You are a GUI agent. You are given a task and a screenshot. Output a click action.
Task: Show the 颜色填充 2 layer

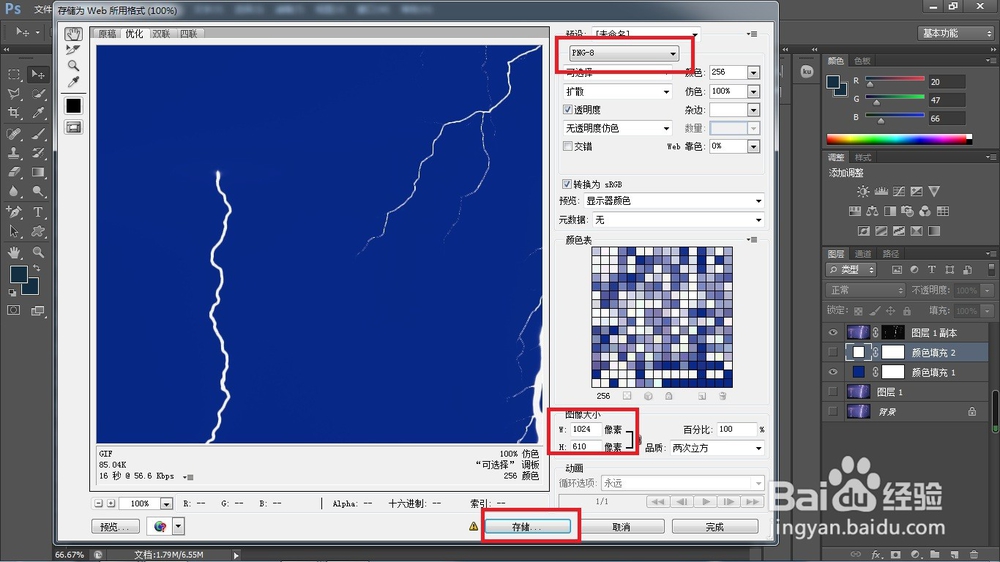click(x=832, y=352)
